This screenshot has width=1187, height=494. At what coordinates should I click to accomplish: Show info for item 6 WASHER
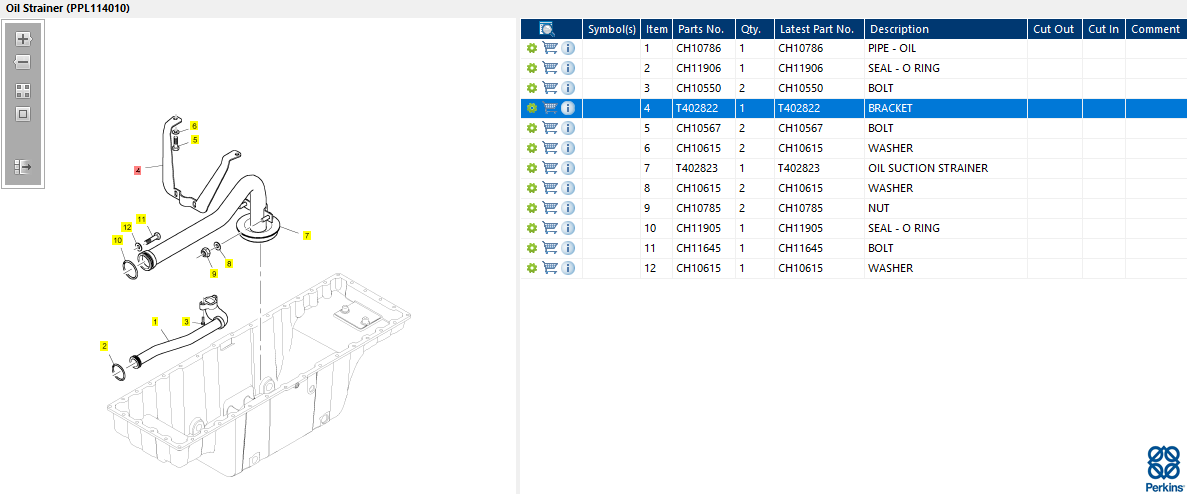click(x=569, y=148)
